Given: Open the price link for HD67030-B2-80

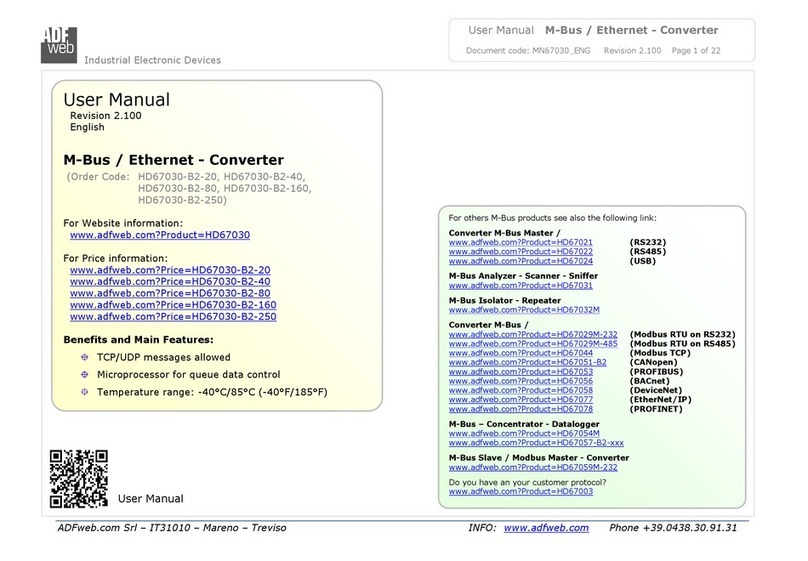Looking at the screenshot, I should click(170, 293).
